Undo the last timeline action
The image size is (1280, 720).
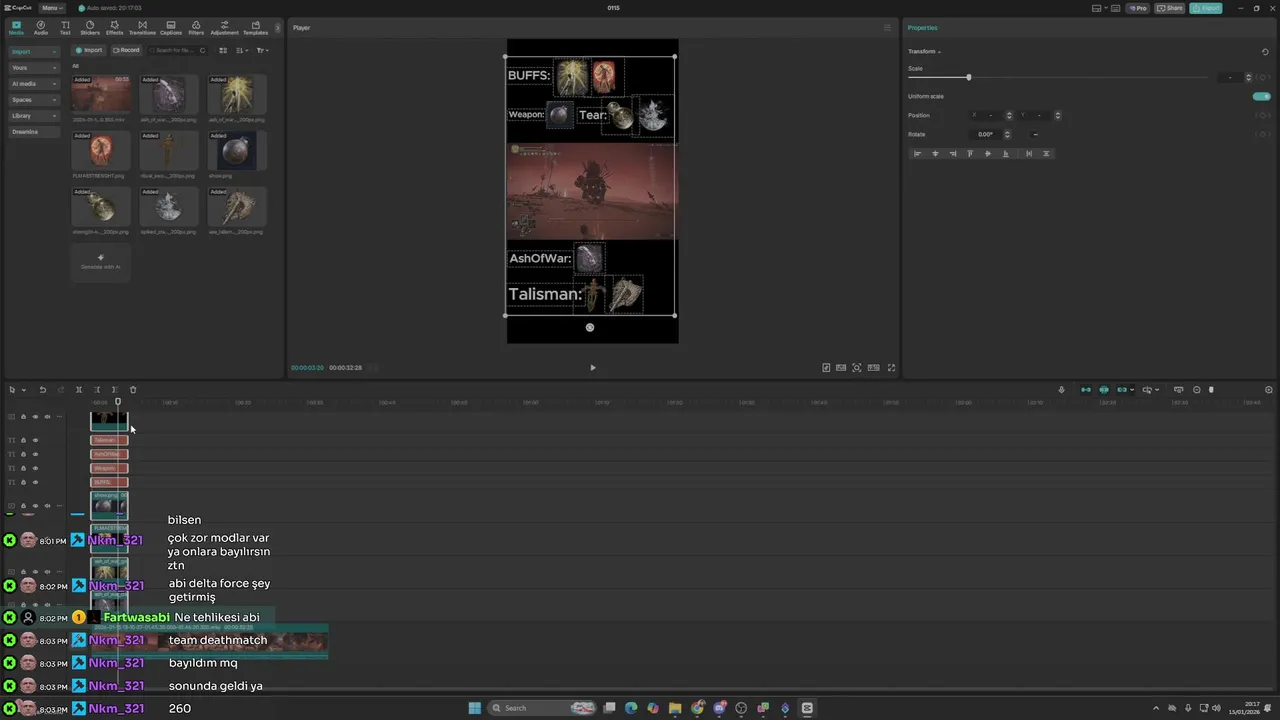[43, 390]
